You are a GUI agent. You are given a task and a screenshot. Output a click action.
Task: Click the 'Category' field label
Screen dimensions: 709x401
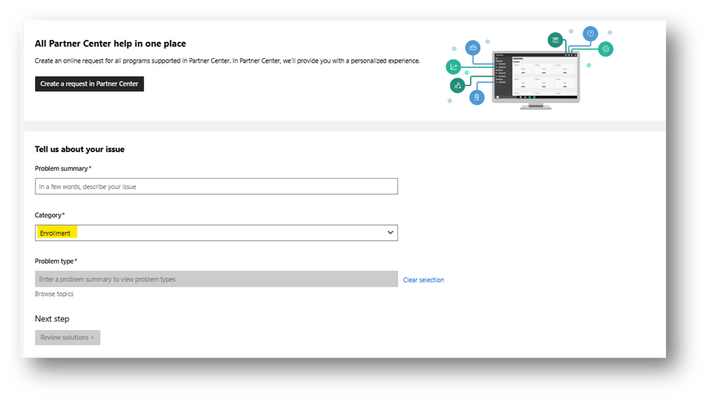point(50,215)
